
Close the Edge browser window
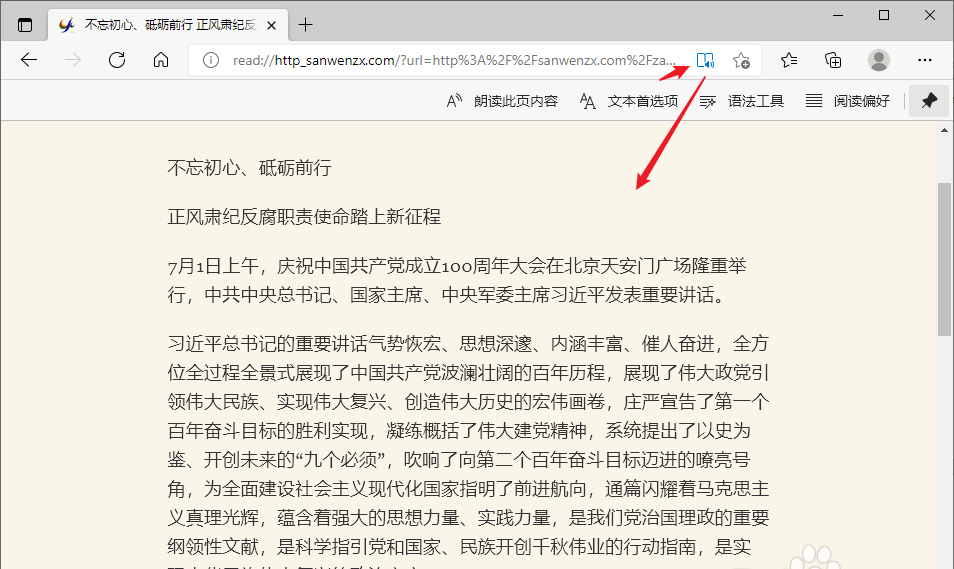[x=930, y=15]
